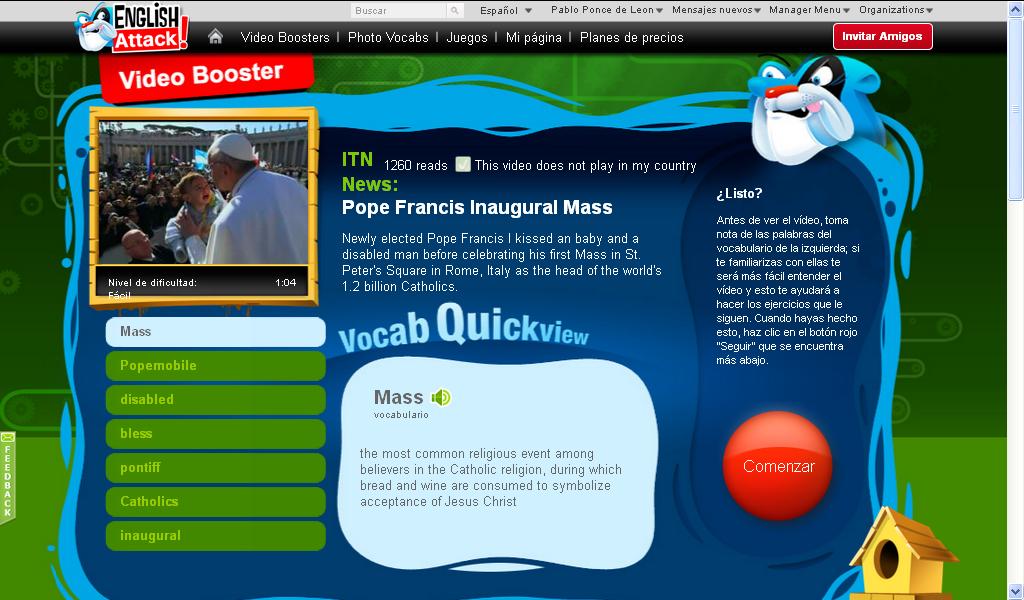The width and height of the screenshot is (1024, 600).
Task: Click the Buscar search field
Action: click(x=399, y=10)
